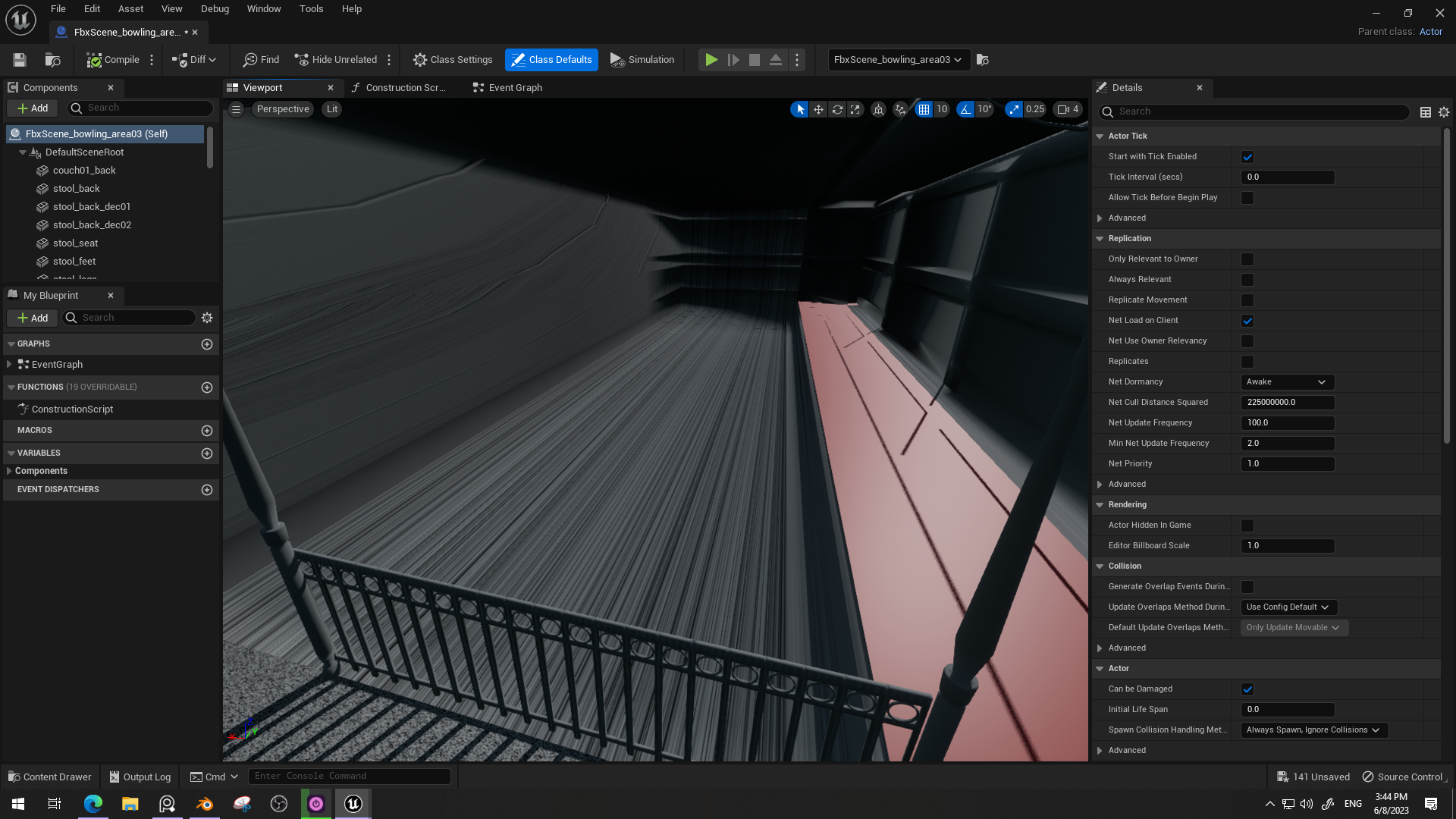Add a new function with plus icon

click(x=207, y=388)
